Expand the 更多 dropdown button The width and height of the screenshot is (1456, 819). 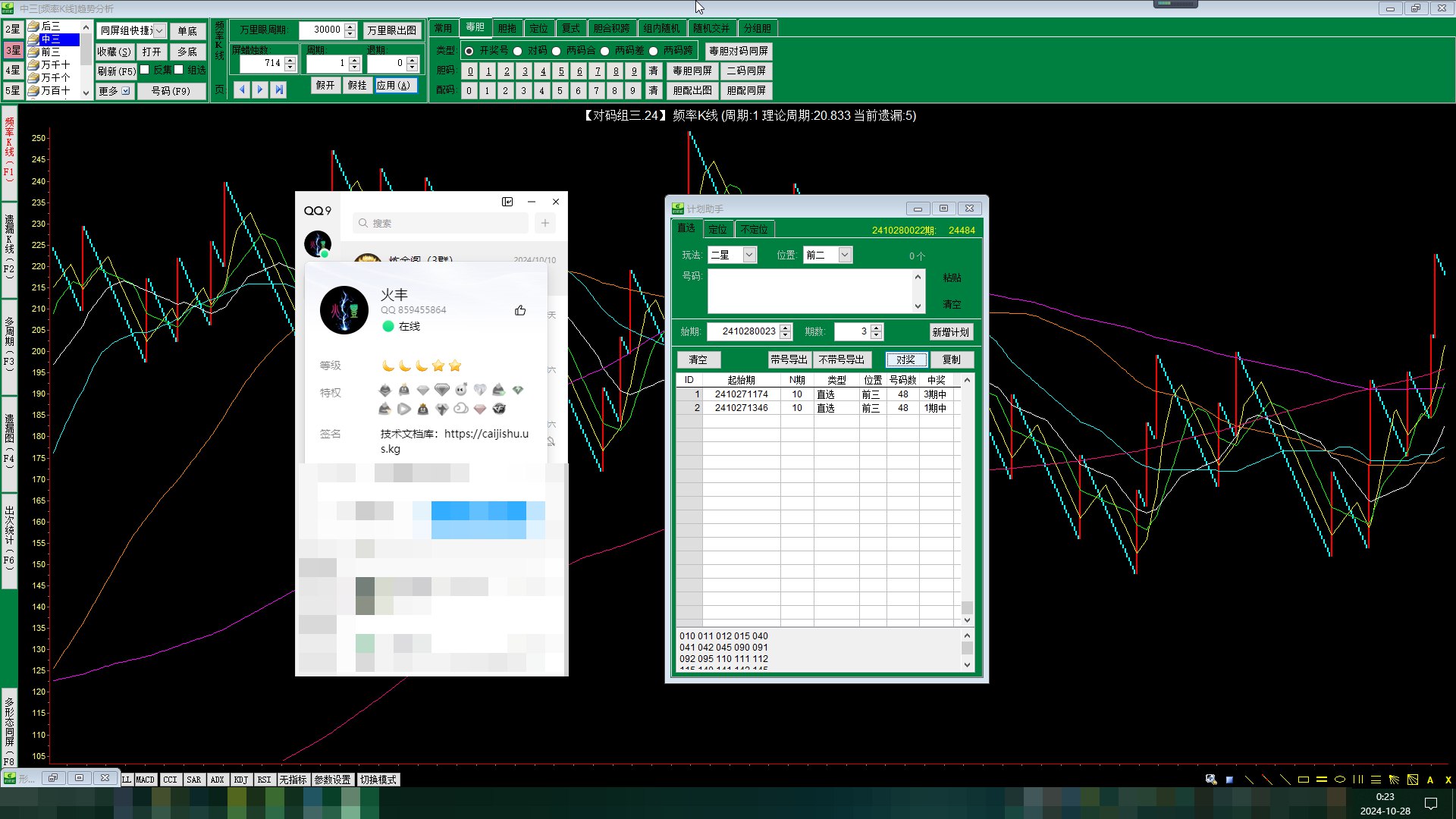click(115, 91)
